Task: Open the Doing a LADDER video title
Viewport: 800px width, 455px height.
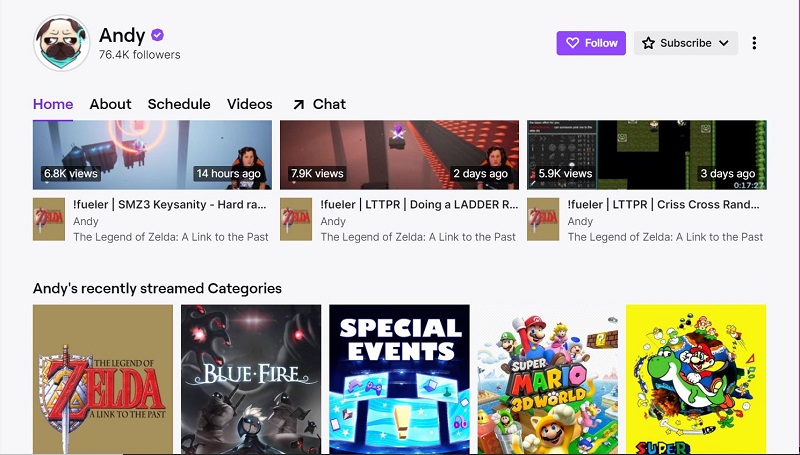Action: (x=419, y=205)
